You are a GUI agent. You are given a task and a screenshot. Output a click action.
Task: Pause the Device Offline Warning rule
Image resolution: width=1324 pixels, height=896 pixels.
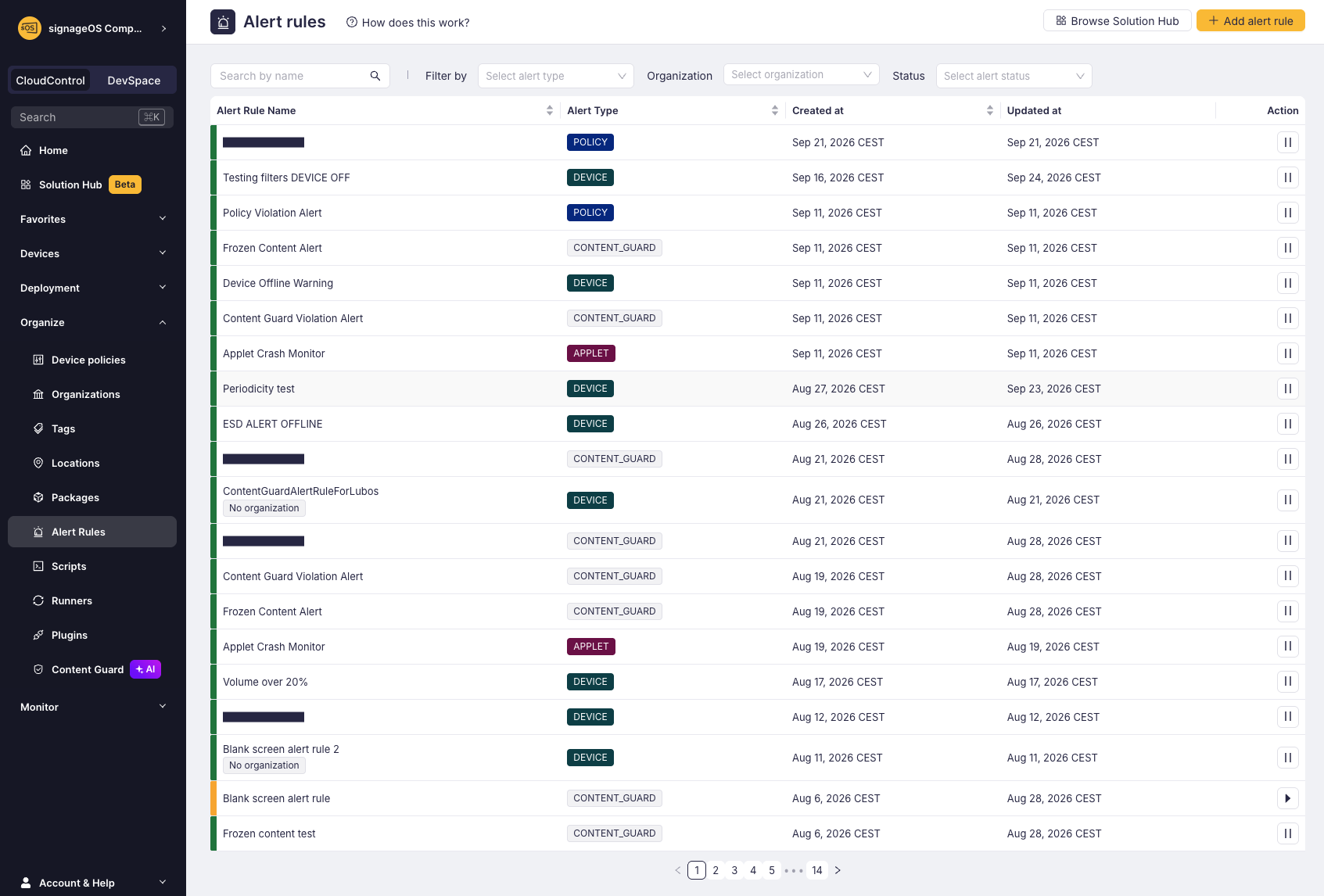pos(1288,283)
